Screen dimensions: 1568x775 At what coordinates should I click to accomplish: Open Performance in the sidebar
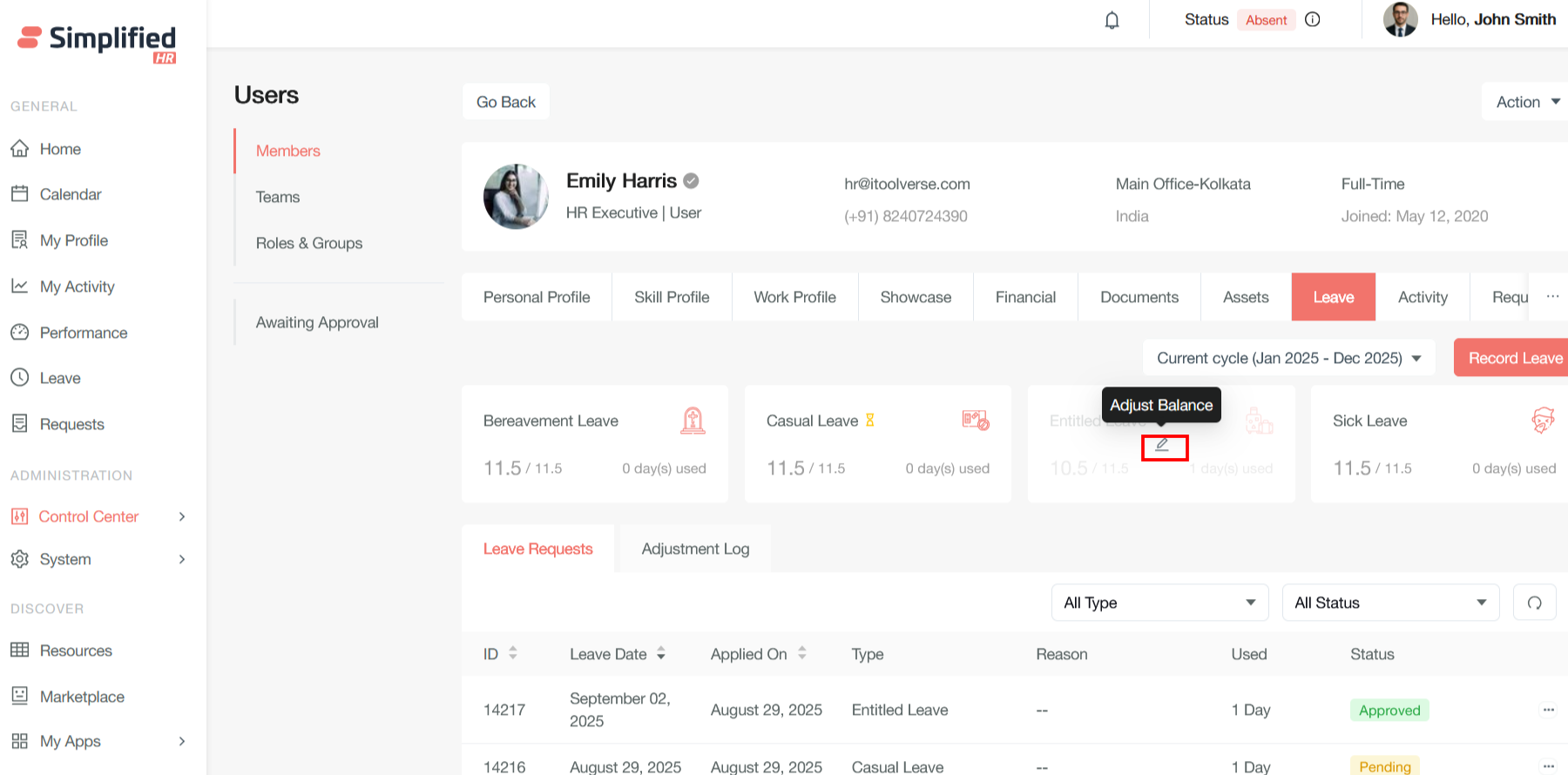tap(83, 333)
